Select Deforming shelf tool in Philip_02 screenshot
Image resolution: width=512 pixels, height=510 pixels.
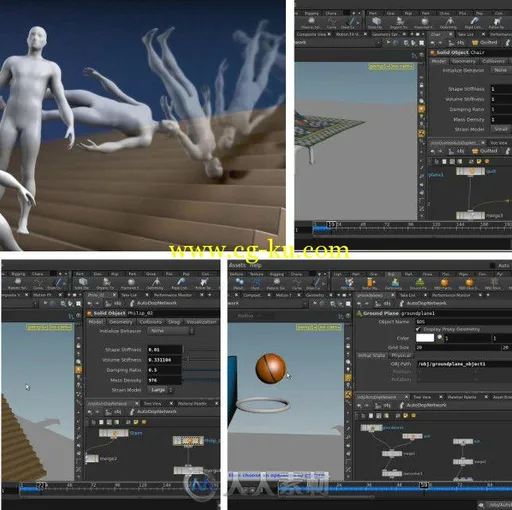(155, 284)
